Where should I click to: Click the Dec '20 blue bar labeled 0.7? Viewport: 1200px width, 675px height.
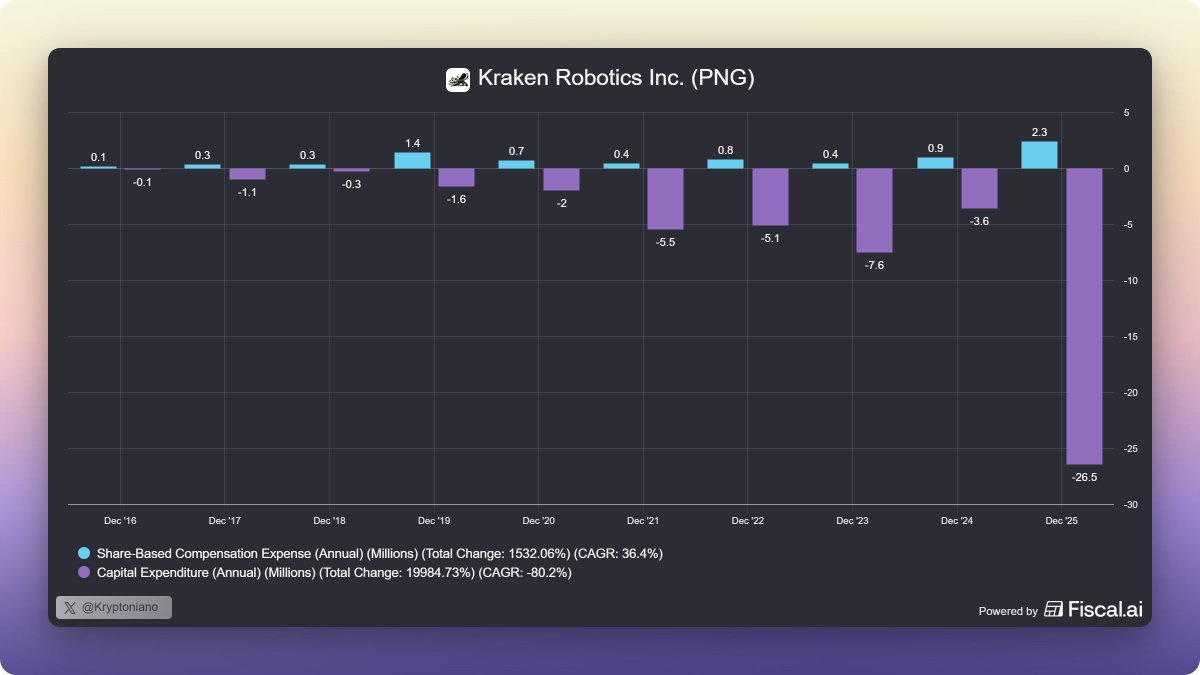tap(517, 164)
